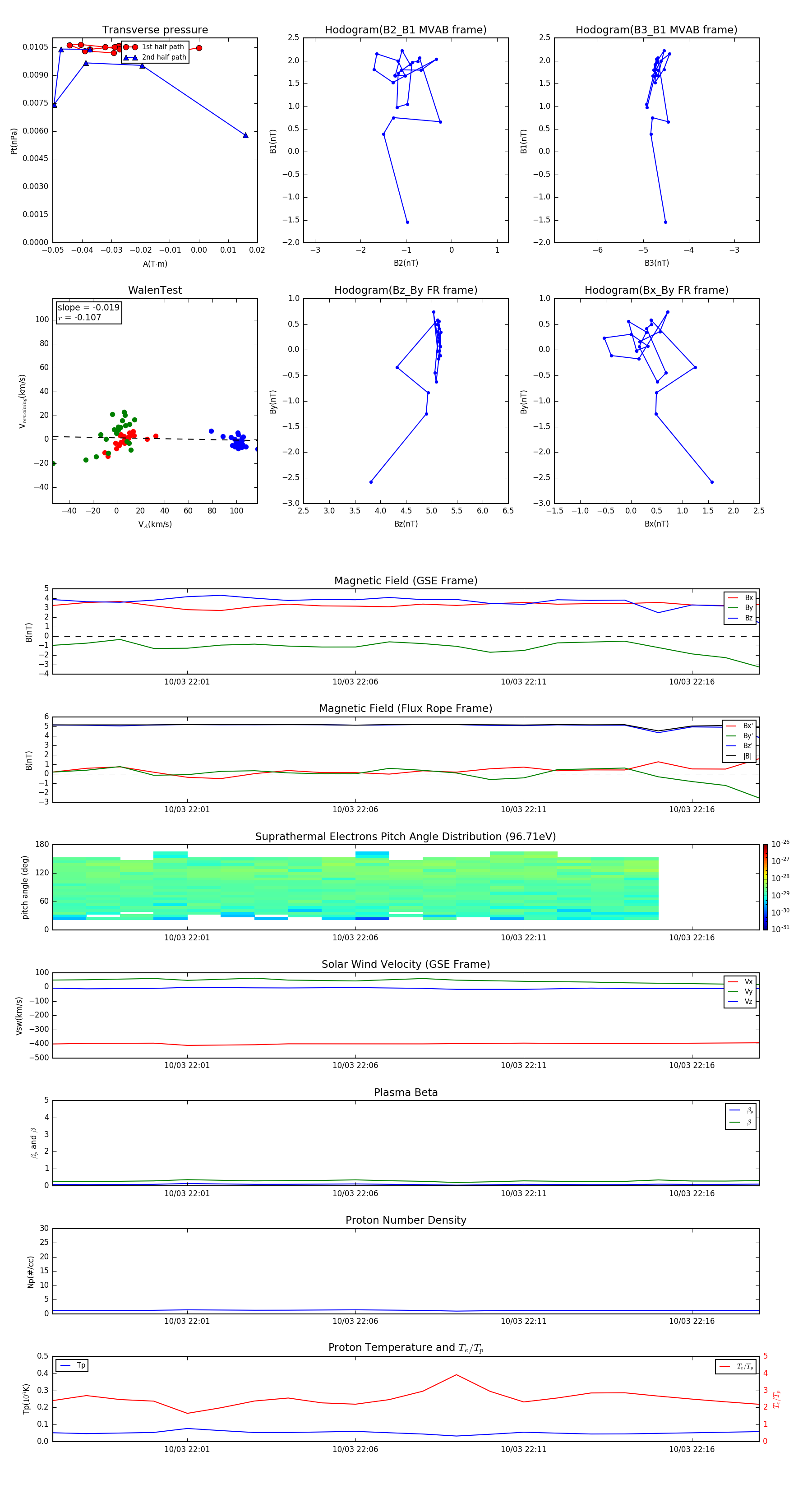The image size is (812, 1489).
Task: Click 'Bx' in GSE magnetic field legend
Action: point(741,598)
